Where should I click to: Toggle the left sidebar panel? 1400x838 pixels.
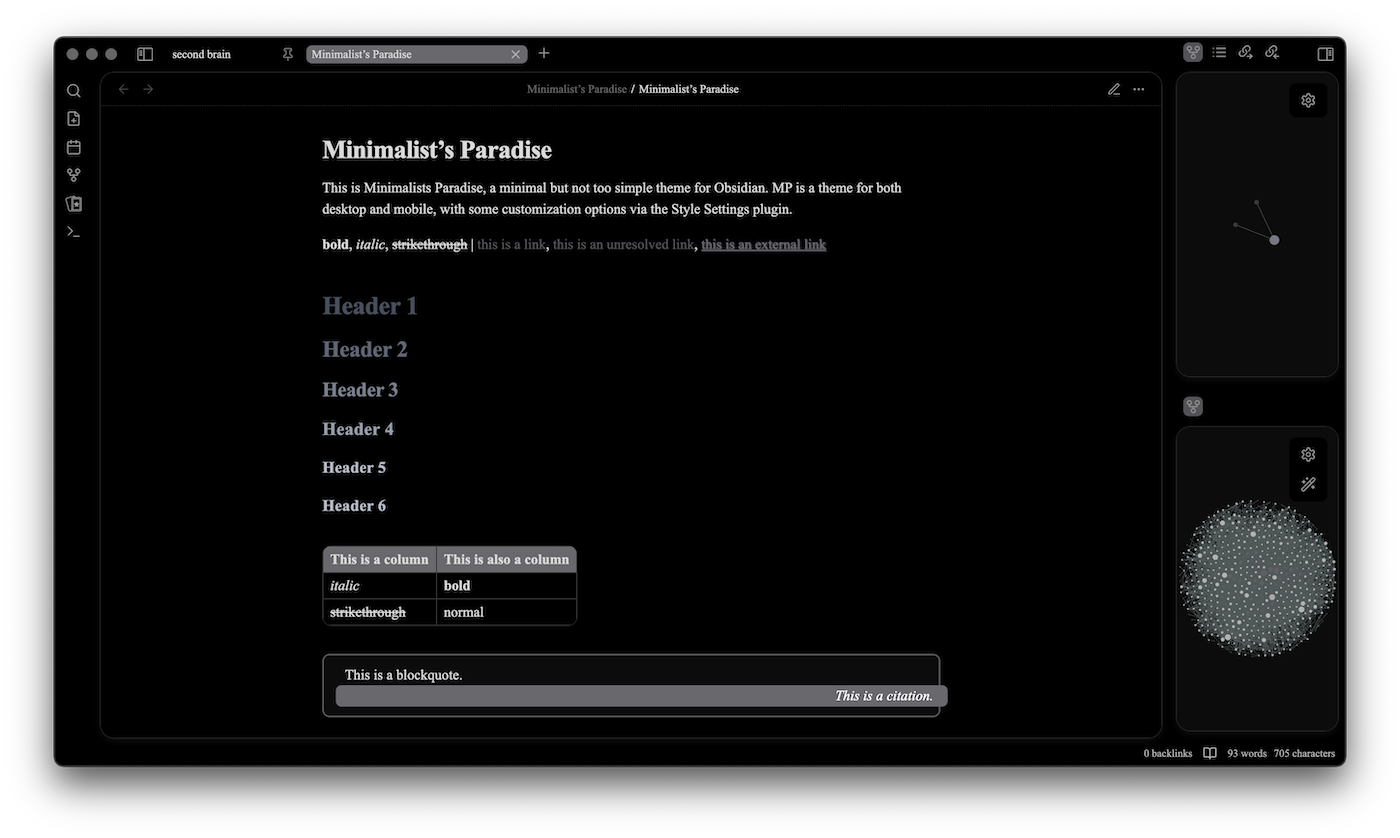[x=145, y=54]
